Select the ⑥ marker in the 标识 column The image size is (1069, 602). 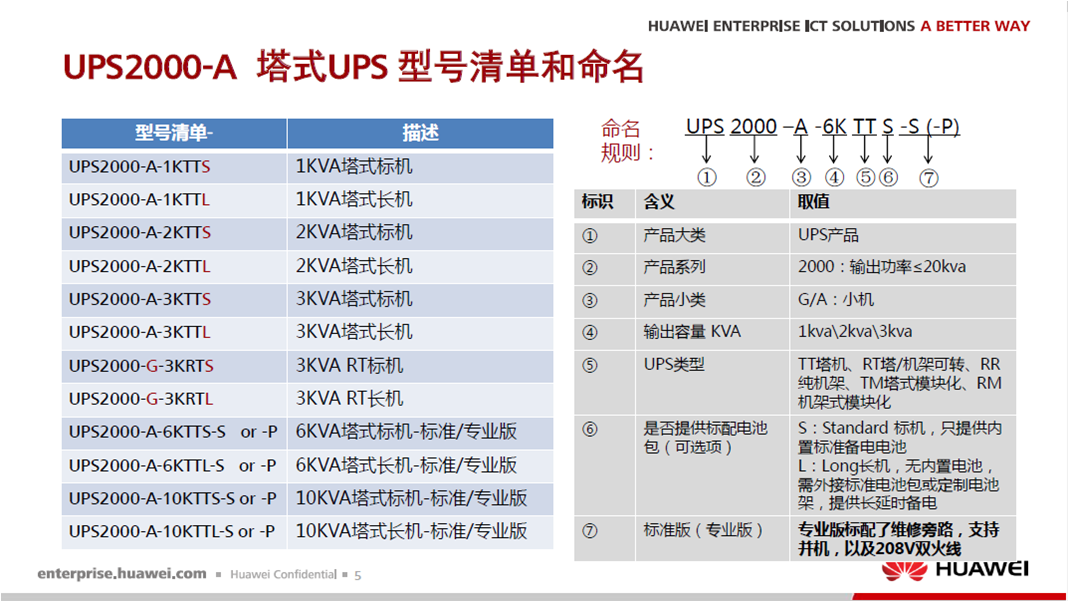tap(589, 429)
